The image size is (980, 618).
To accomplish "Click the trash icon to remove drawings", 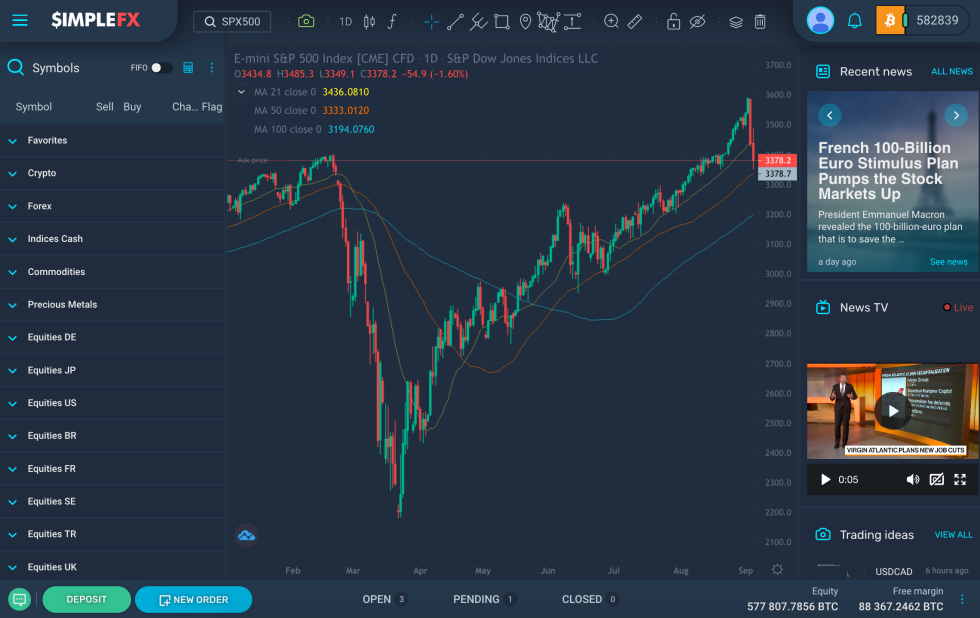I will coord(760,21).
